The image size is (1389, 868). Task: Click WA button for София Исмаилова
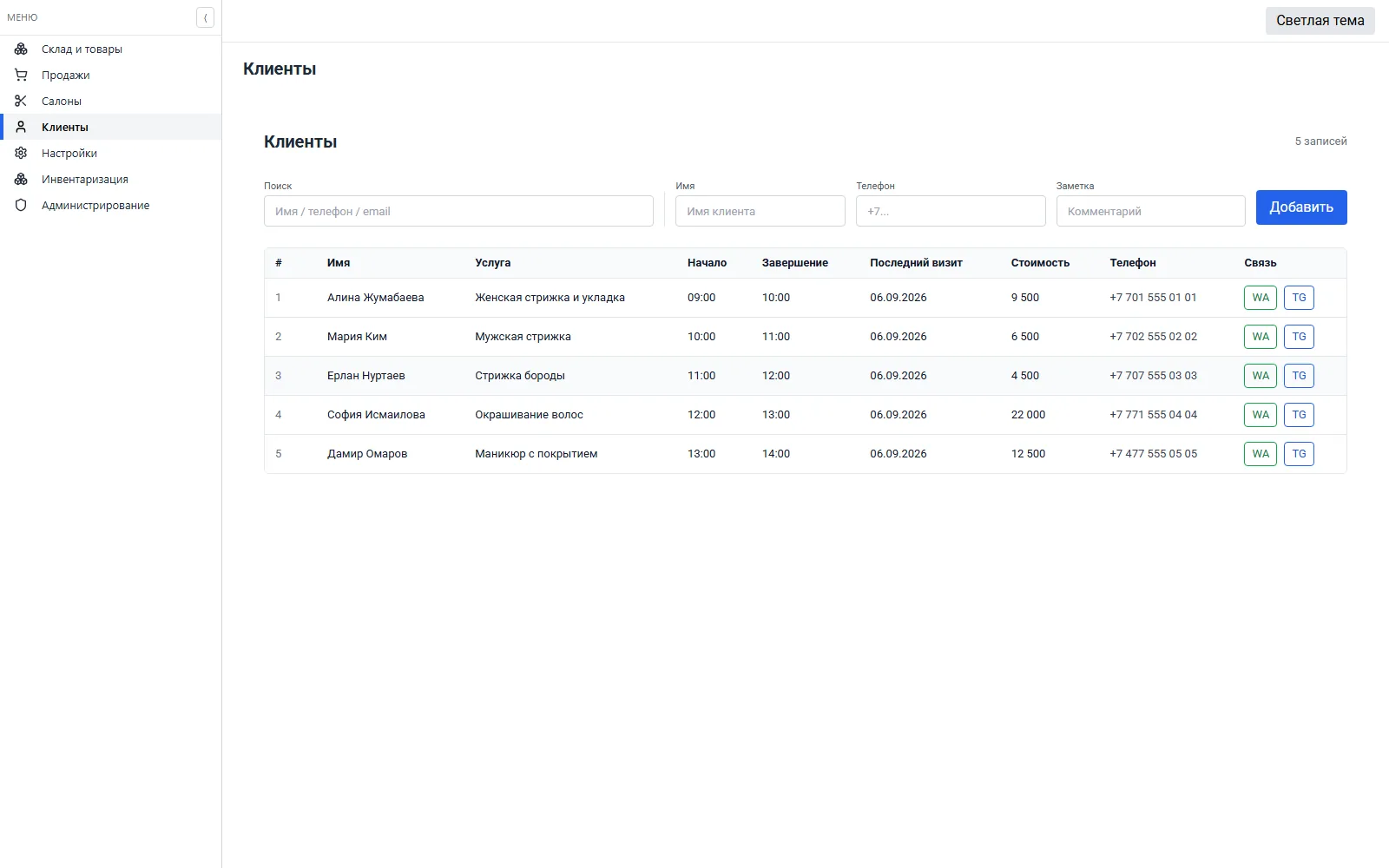coord(1261,415)
